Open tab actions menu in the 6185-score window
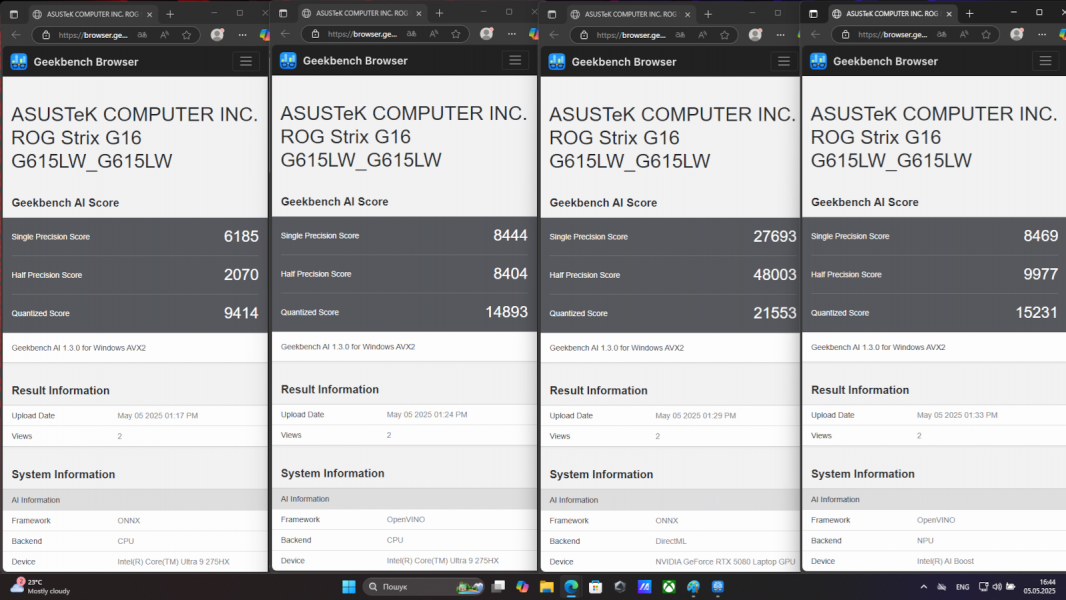 tap(14, 14)
